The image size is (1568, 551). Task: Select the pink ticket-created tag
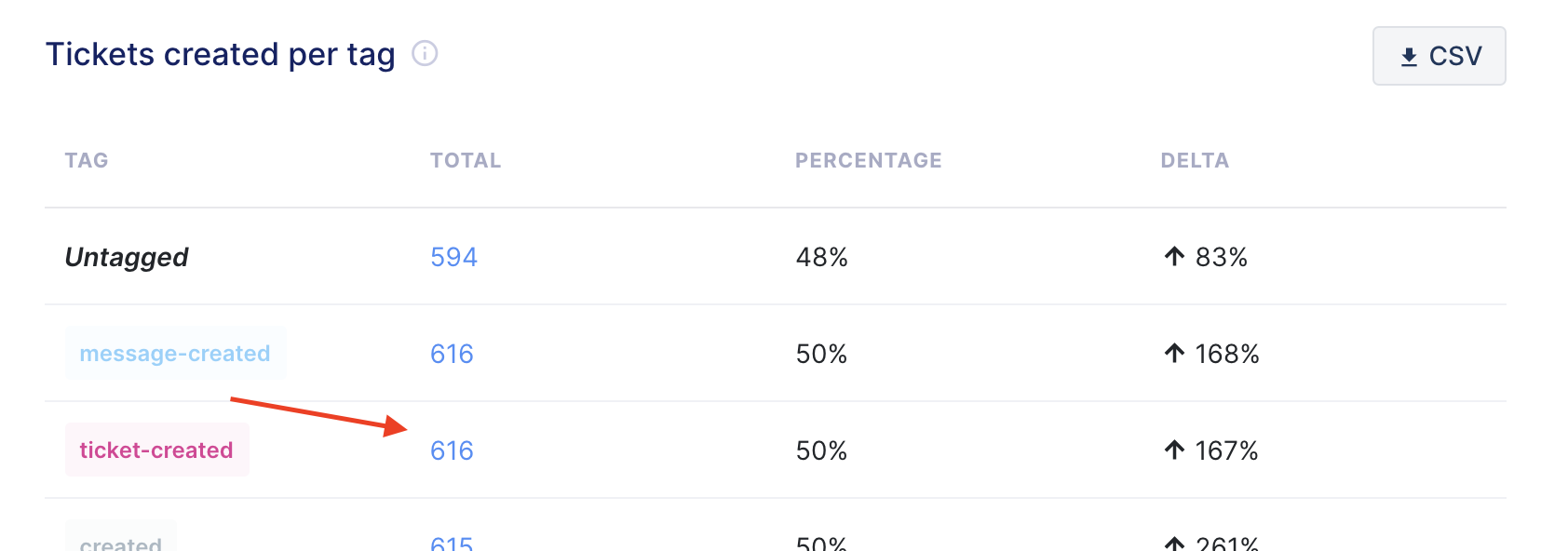[156, 450]
